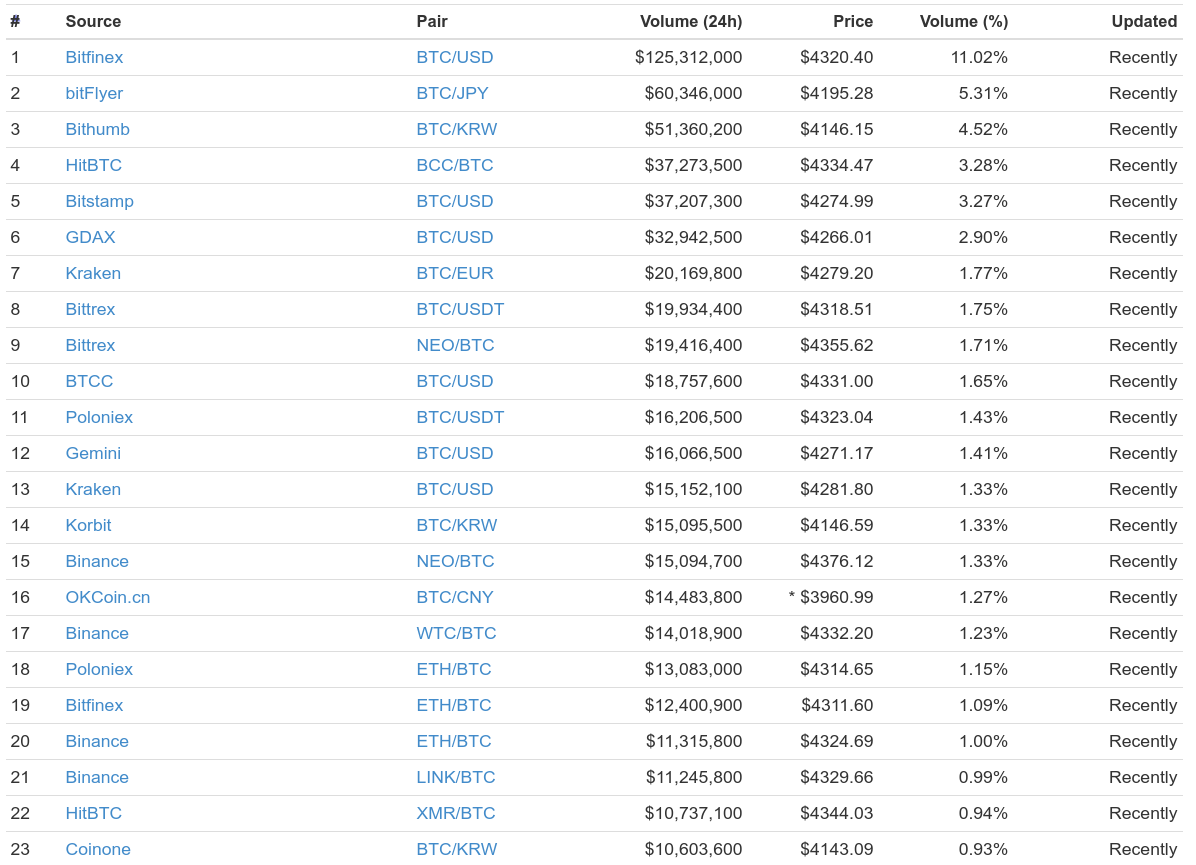Open ETH/BTC pair in Poloniex row
This screenshot has width=1196, height=865.
454,669
